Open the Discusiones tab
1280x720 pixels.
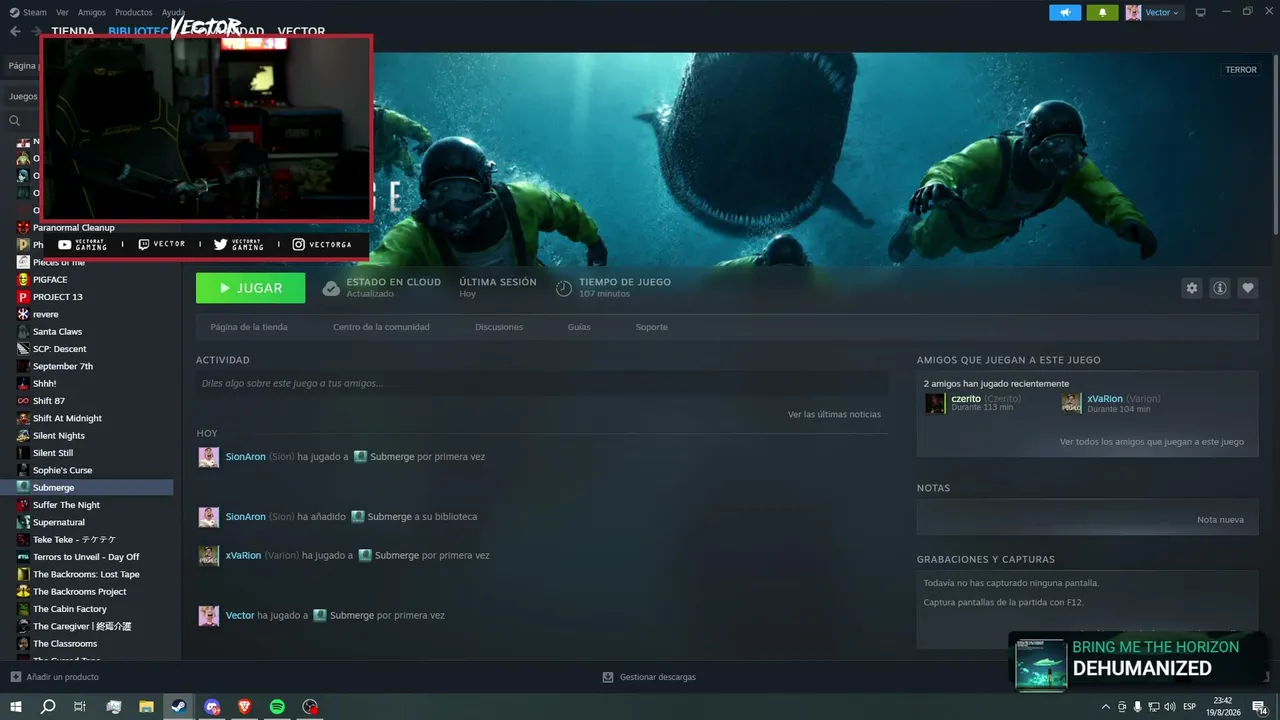point(499,327)
